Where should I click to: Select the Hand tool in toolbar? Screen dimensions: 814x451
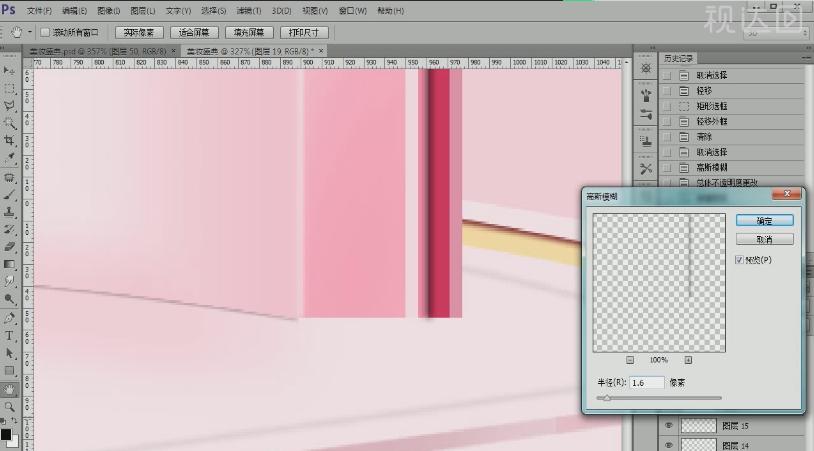tap(10, 389)
